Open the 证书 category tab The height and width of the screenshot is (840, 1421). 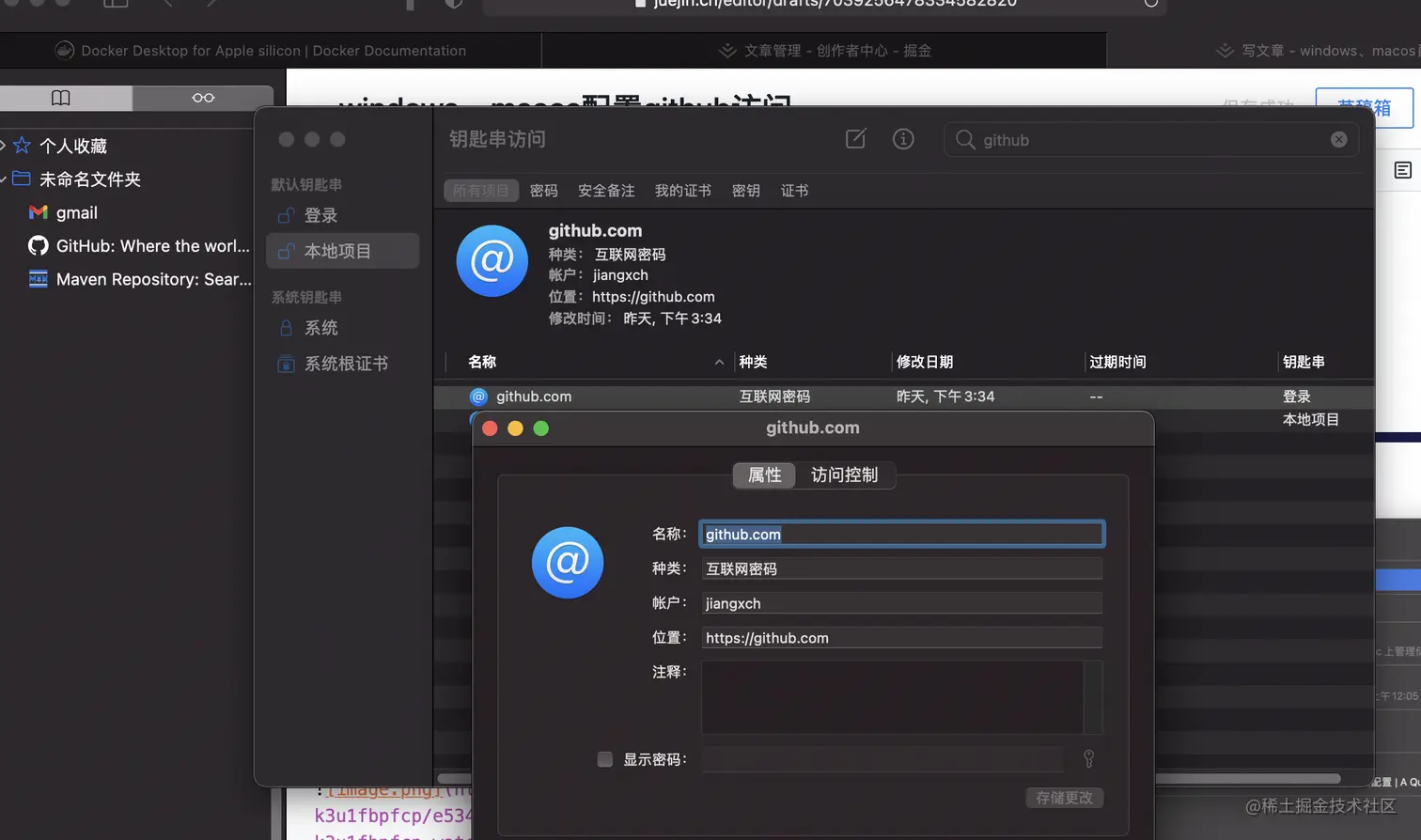794,191
